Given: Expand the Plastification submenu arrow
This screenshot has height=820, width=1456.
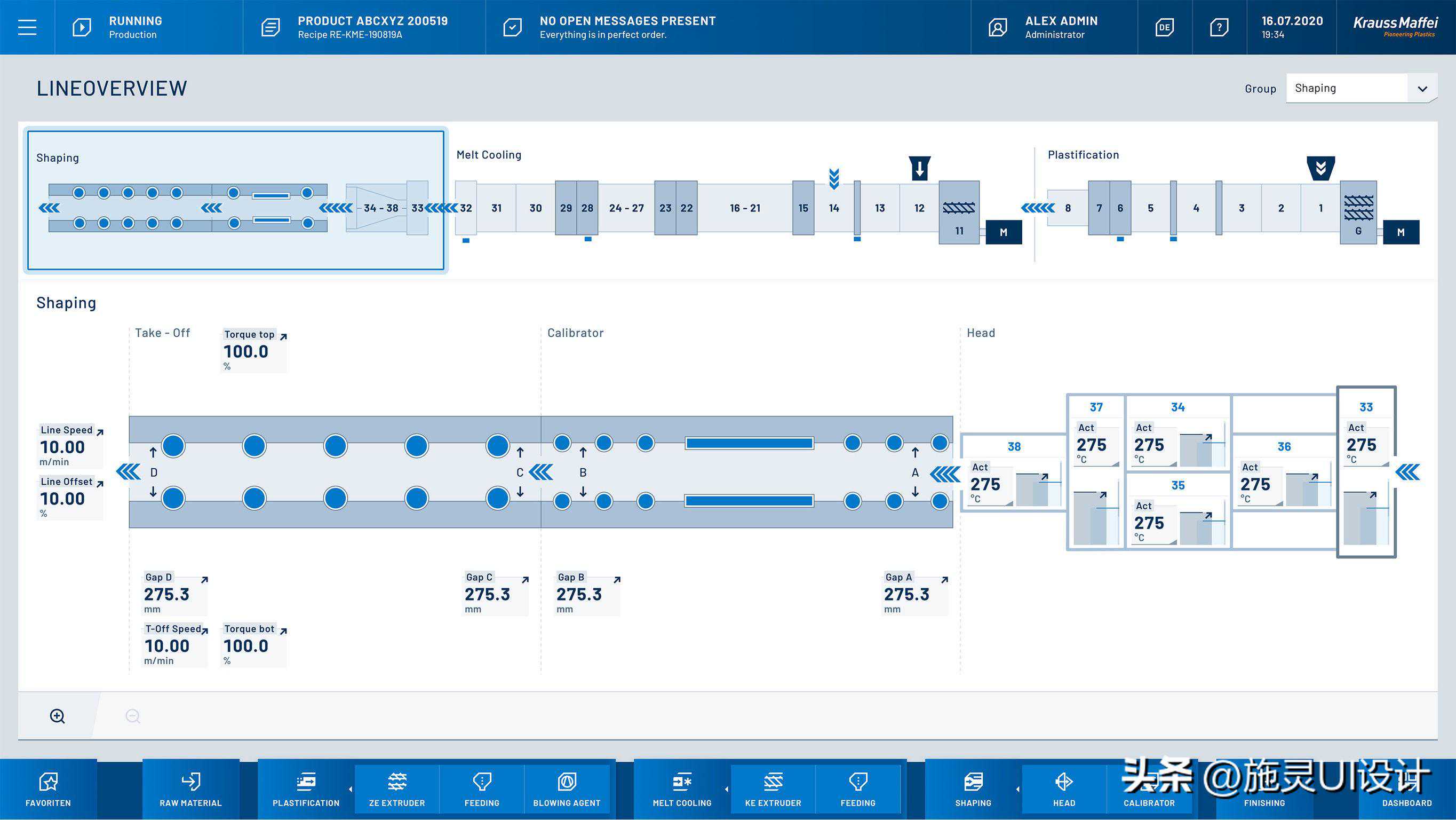Looking at the screenshot, I should pyautogui.click(x=351, y=789).
